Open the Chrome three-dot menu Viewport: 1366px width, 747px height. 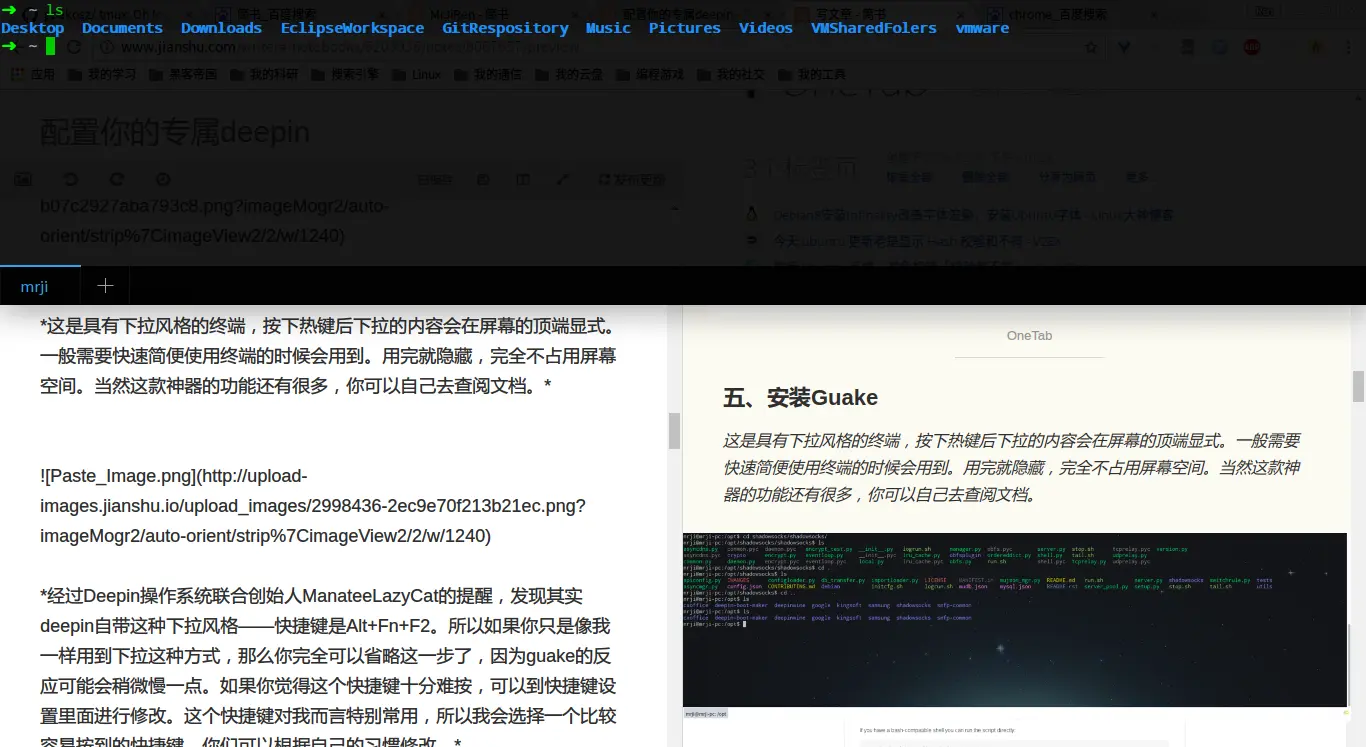point(1348,47)
